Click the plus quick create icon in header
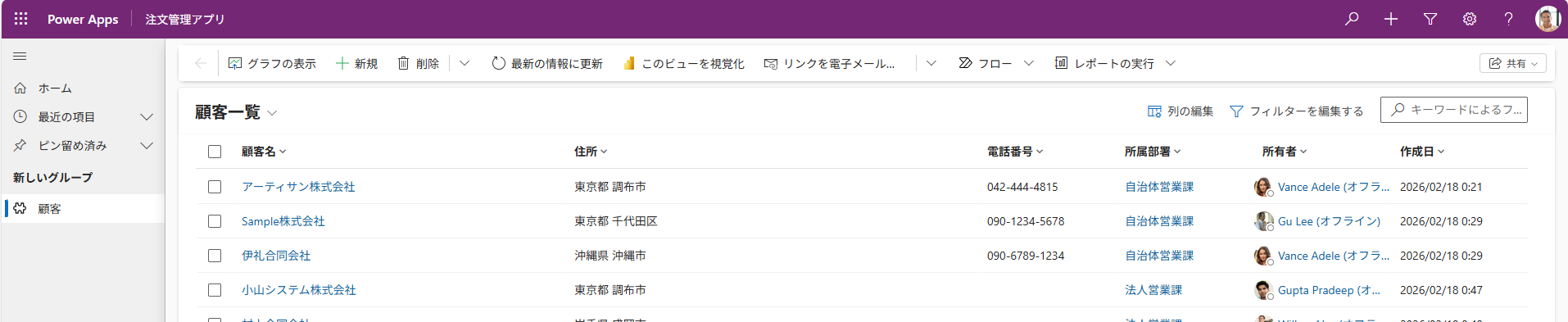The height and width of the screenshot is (322, 1568). click(1391, 19)
